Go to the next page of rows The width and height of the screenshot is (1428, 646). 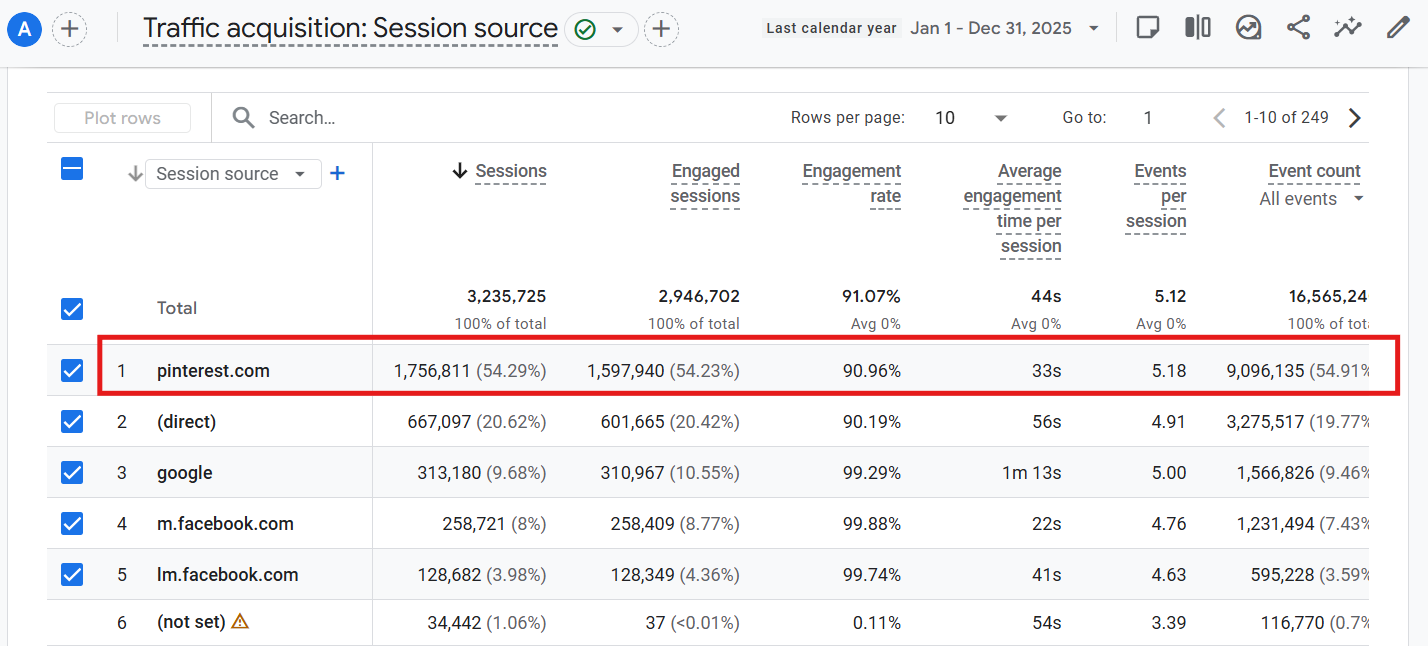1355,118
